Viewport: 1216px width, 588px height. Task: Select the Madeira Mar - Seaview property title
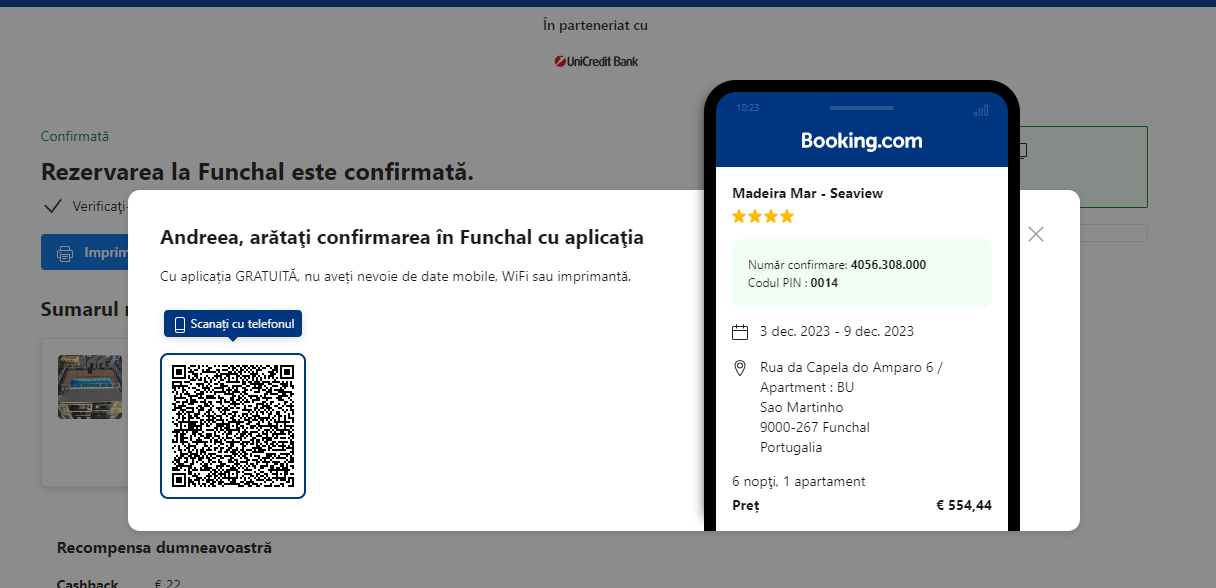(x=807, y=193)
